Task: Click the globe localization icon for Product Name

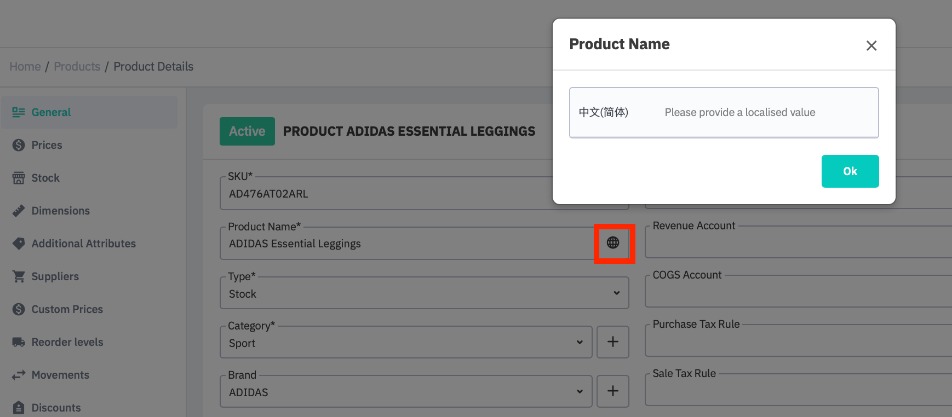Action: tap(613, 243)
